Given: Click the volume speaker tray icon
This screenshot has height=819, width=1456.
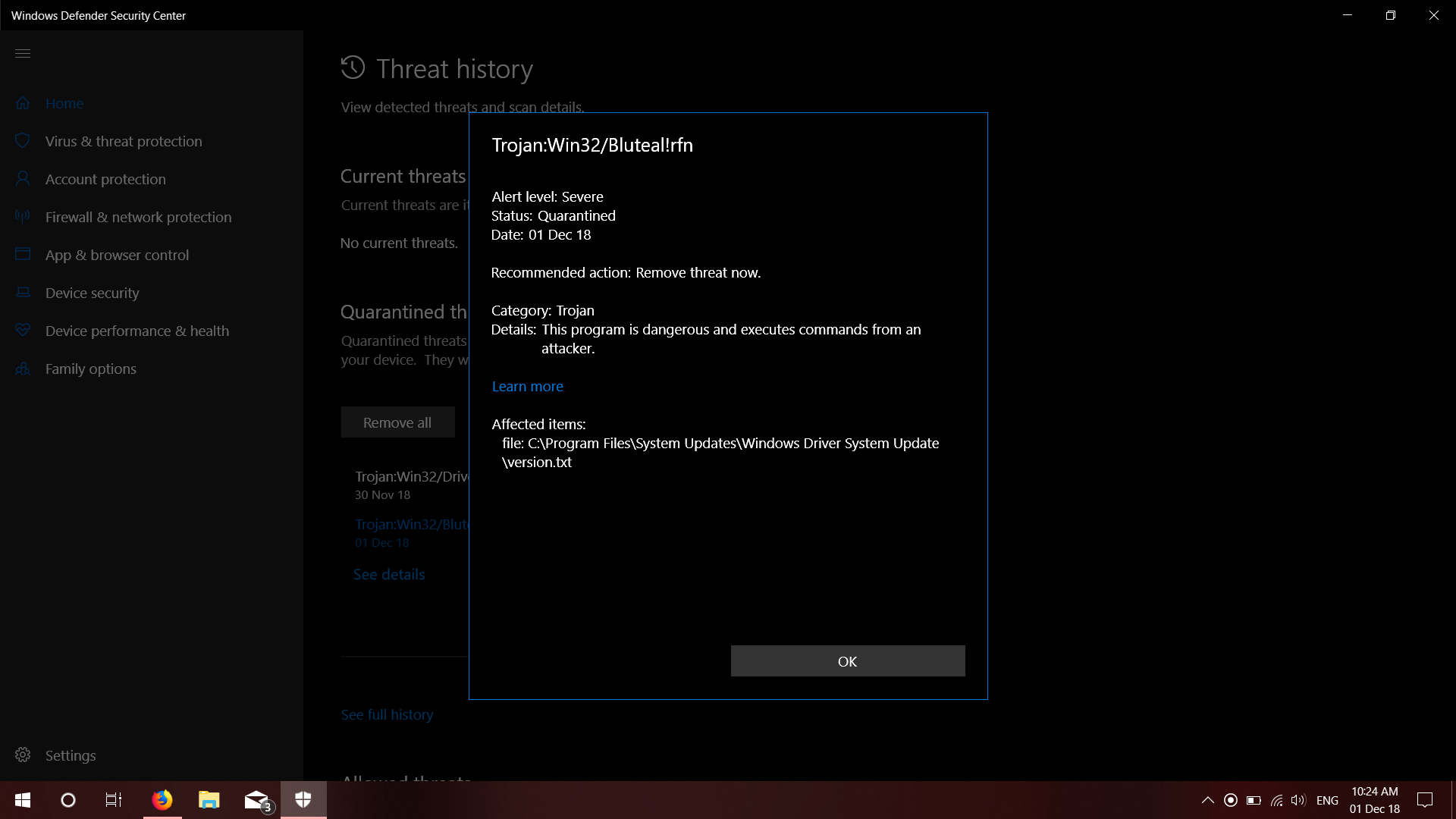Looking at the screenshot, I should 1299,800.
